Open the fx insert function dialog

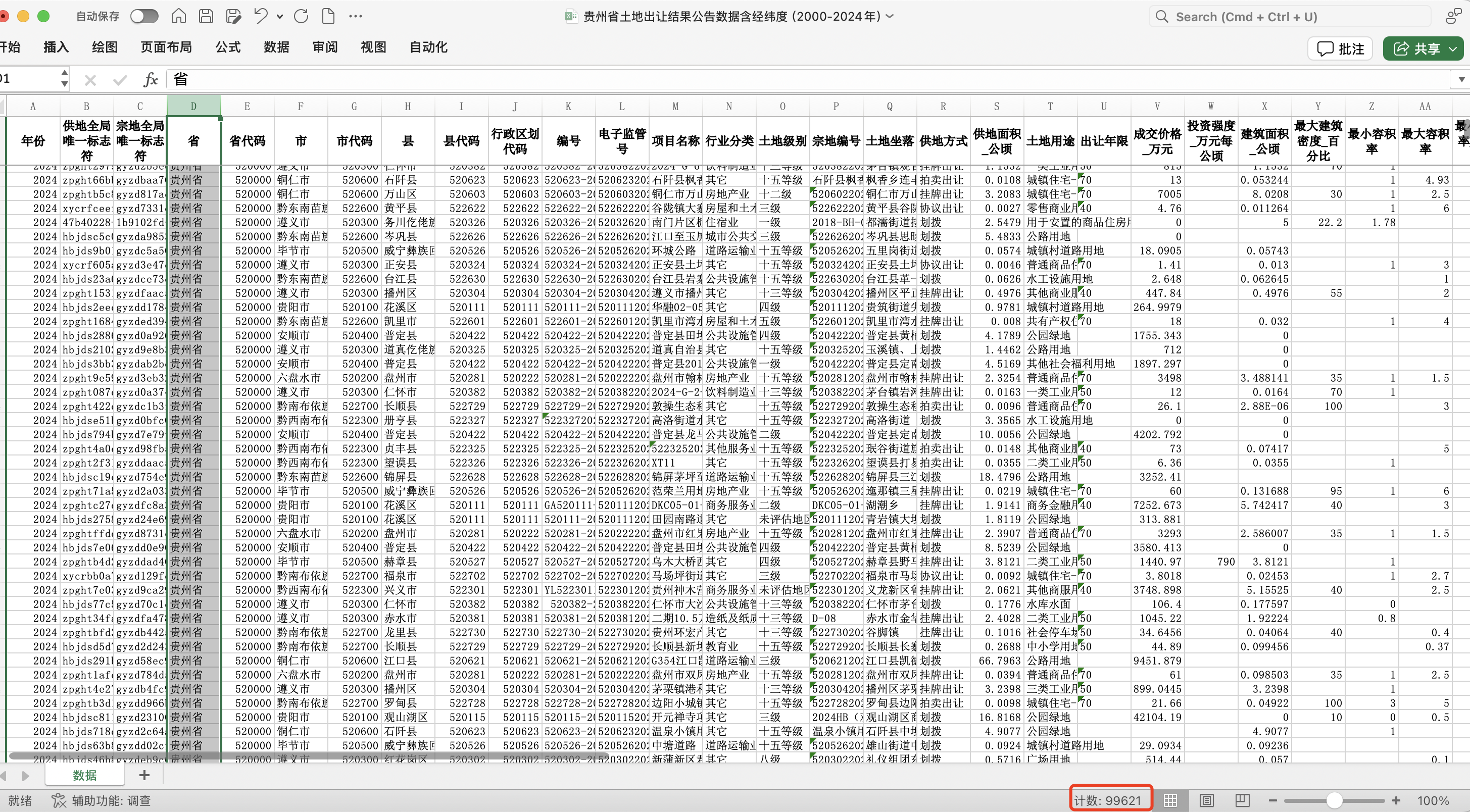tap(150, 79)
